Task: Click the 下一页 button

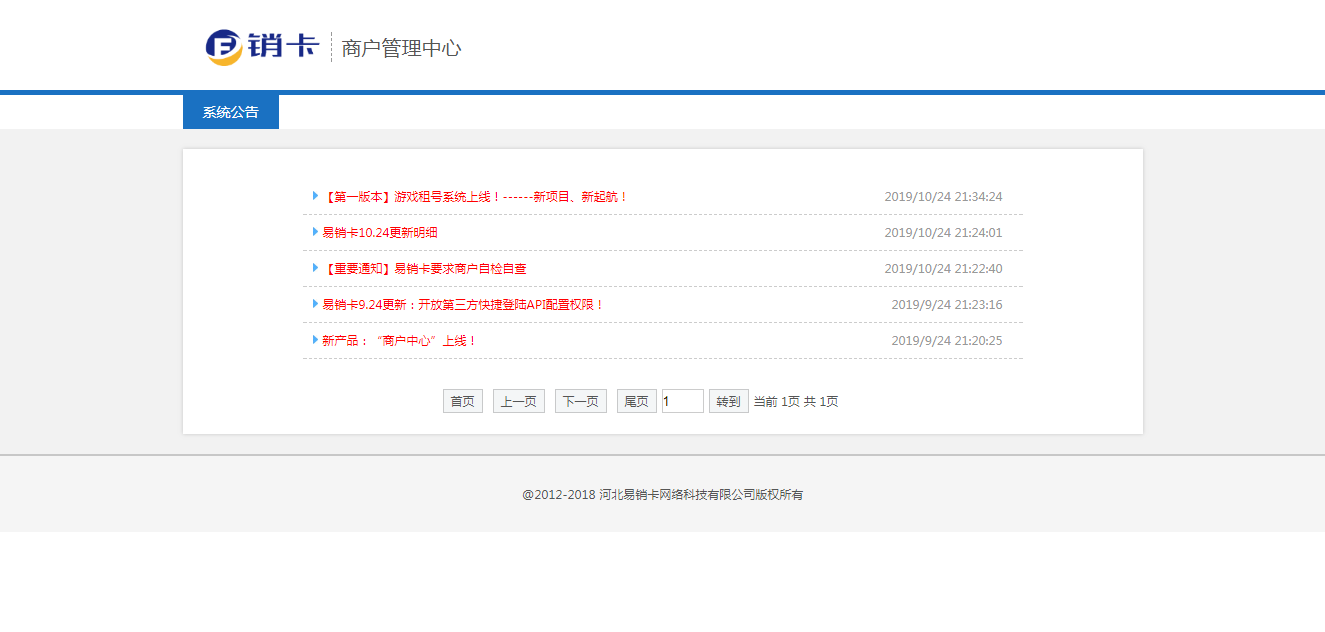Action: click(580, 400)
